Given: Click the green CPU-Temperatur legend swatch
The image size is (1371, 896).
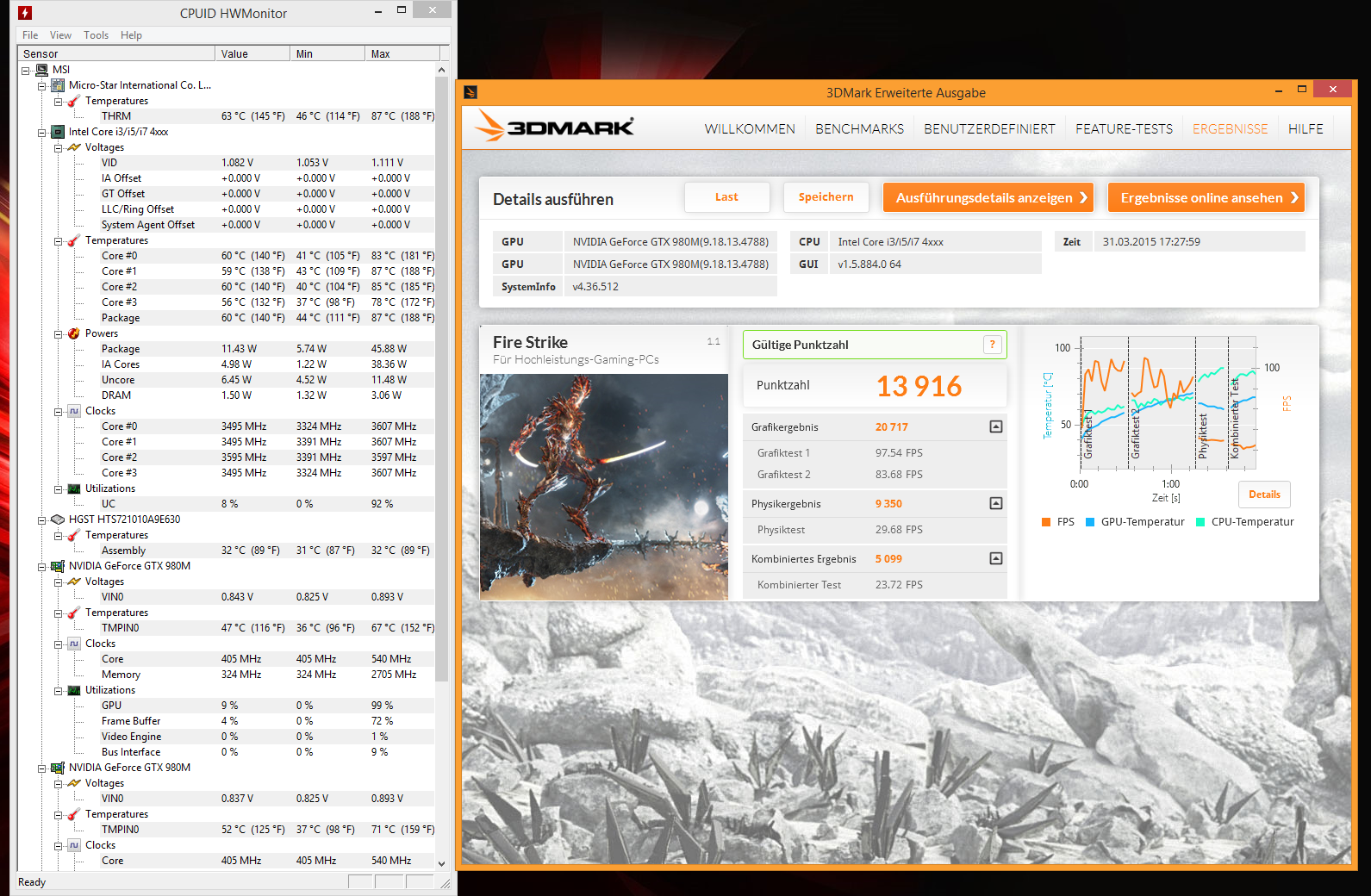Looking at the screenshot, I should pyautogui.click(x=1200, y=522).
